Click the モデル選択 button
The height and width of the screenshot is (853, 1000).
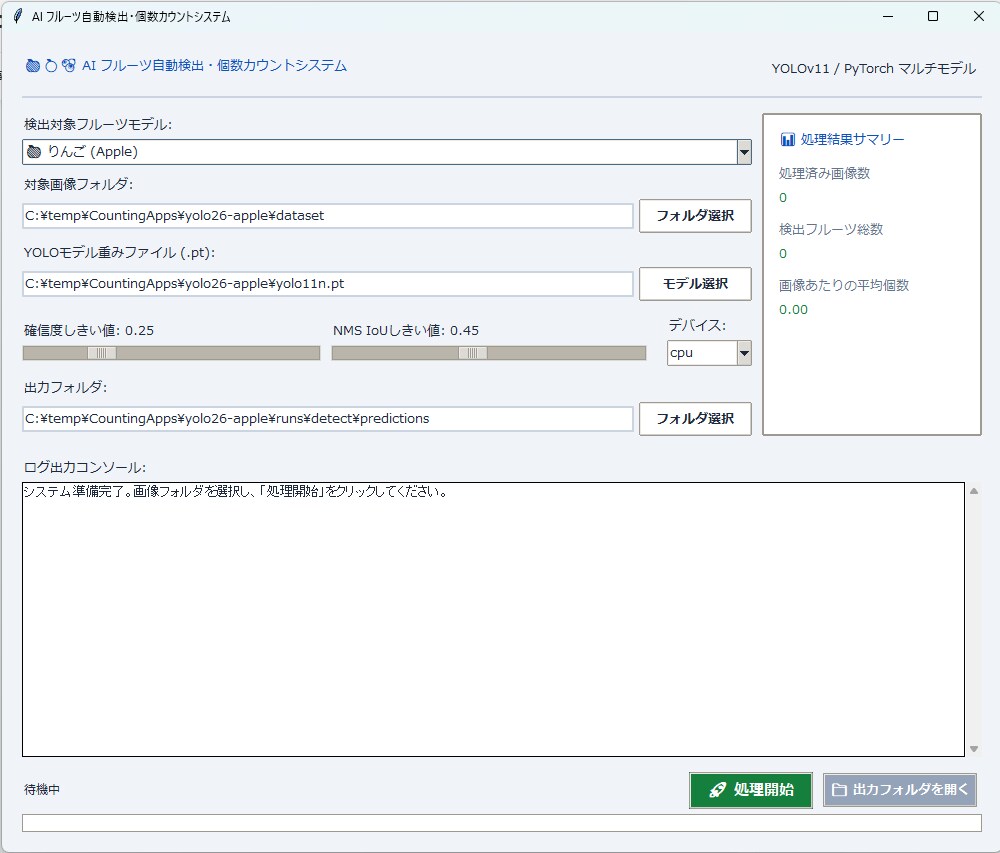click(695, 284)
